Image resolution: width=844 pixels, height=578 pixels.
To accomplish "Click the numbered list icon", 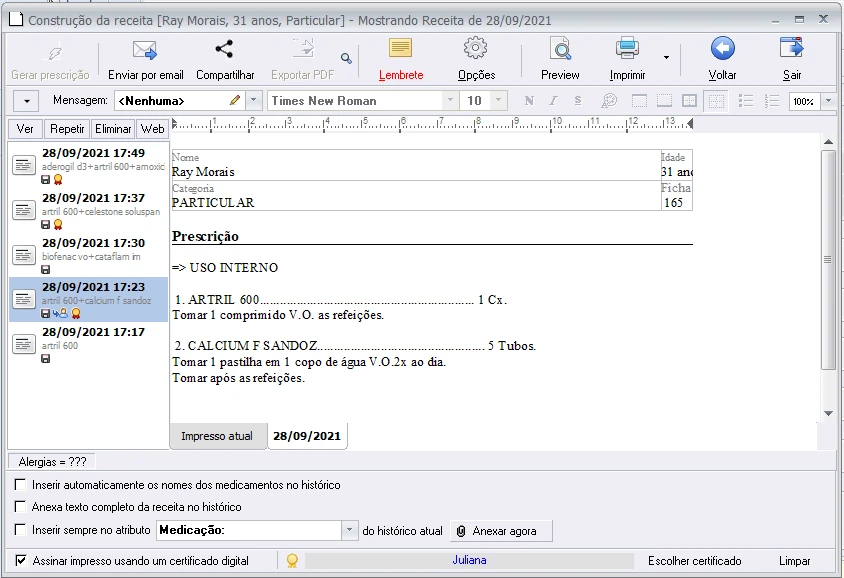I will (x=771, y=101).
